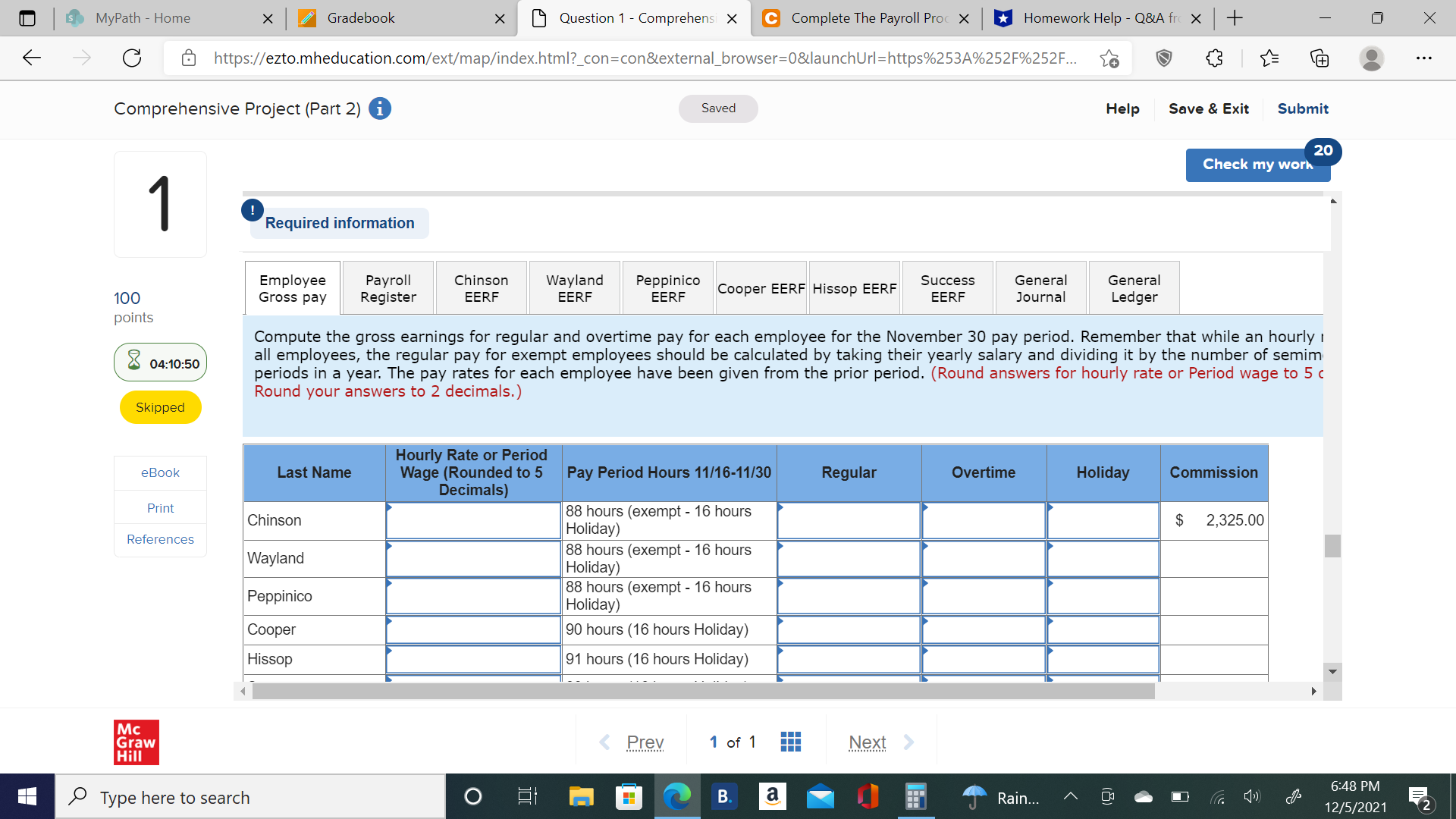
Task: Click the tracking prevention shield icon
Action: coord(1164,58)
